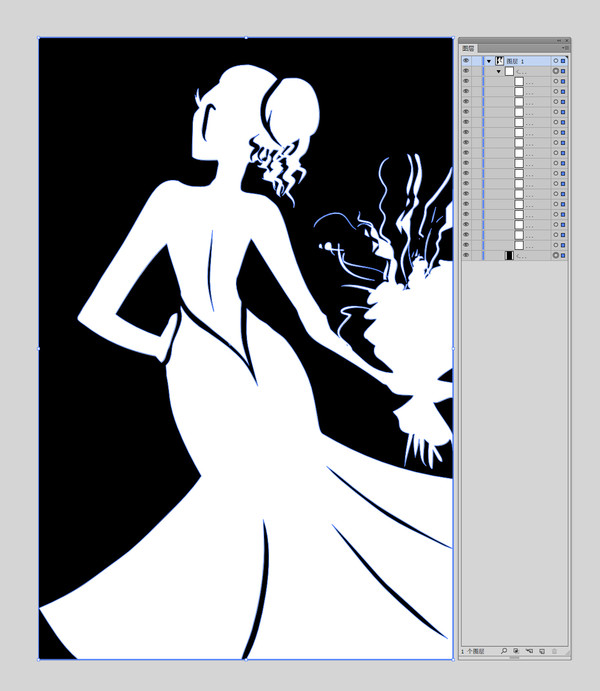Click the last white path row's thumbnail
600x691 pixels.
(x=519, y=245)
